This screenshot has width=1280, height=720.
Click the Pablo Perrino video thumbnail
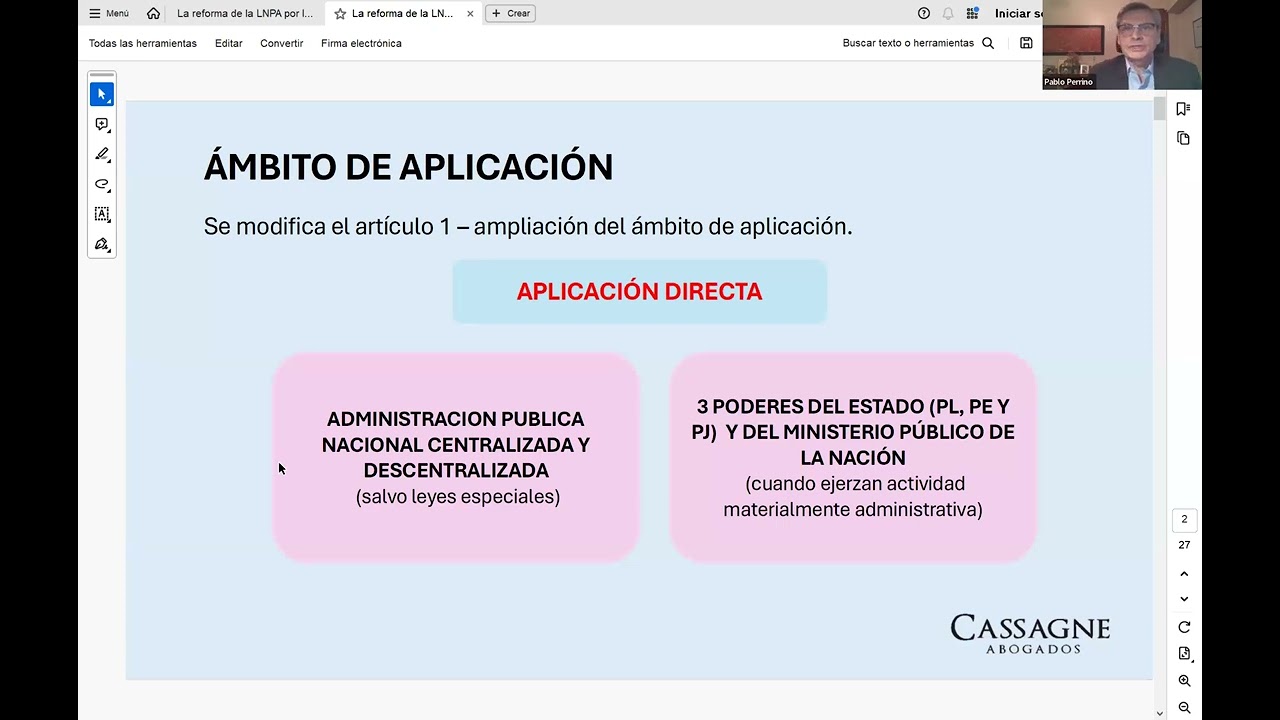(1121, 45)
